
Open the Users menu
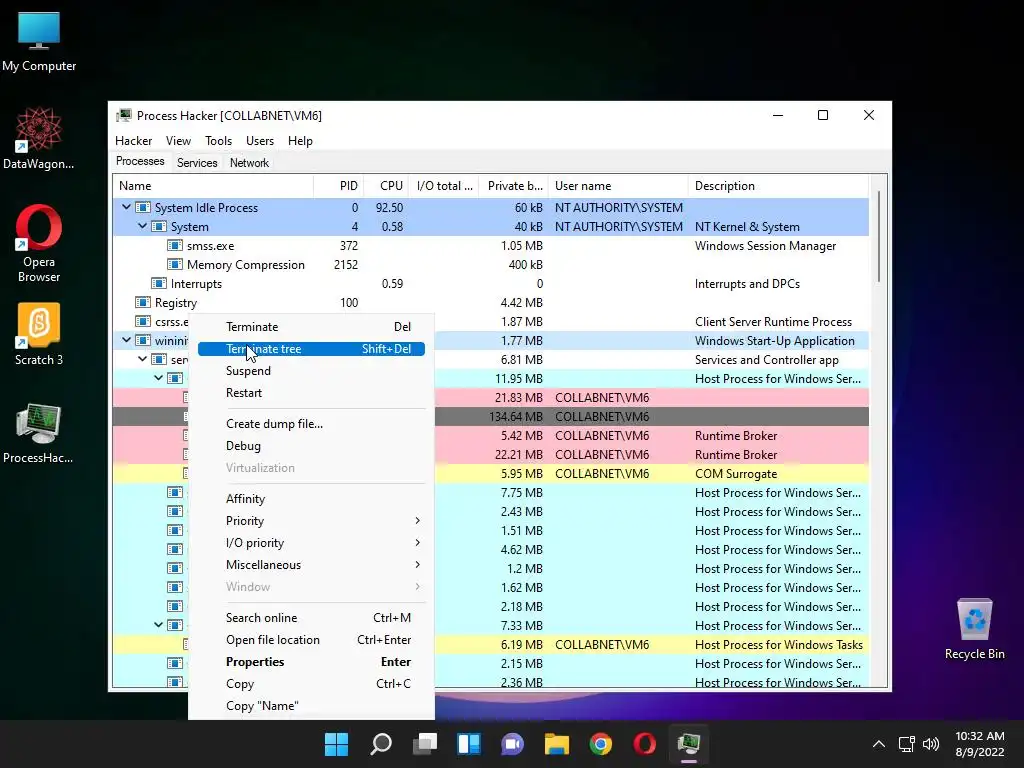260,141
